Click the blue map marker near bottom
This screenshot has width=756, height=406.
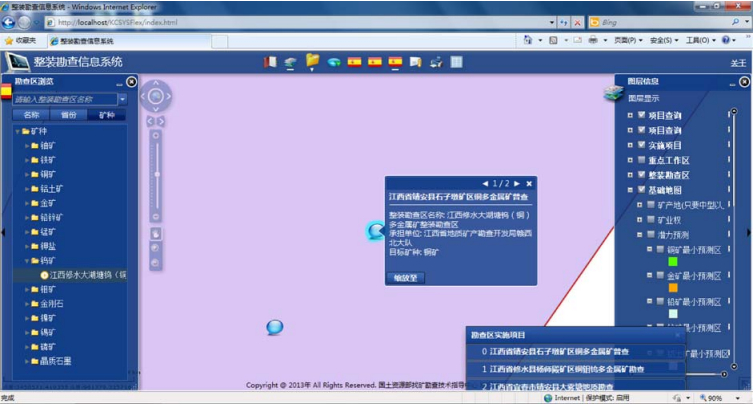point(275,327)
